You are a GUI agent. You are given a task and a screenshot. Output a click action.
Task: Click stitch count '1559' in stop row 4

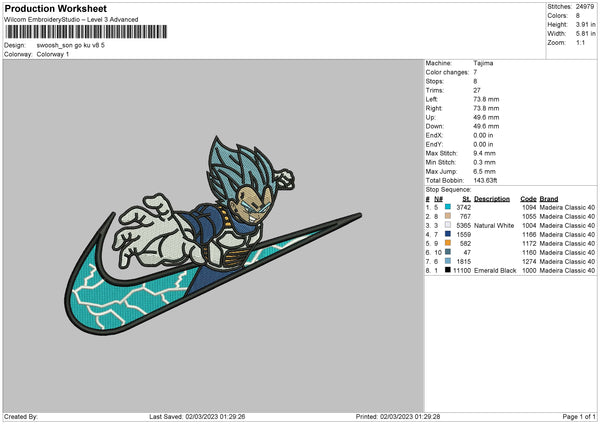463,235
